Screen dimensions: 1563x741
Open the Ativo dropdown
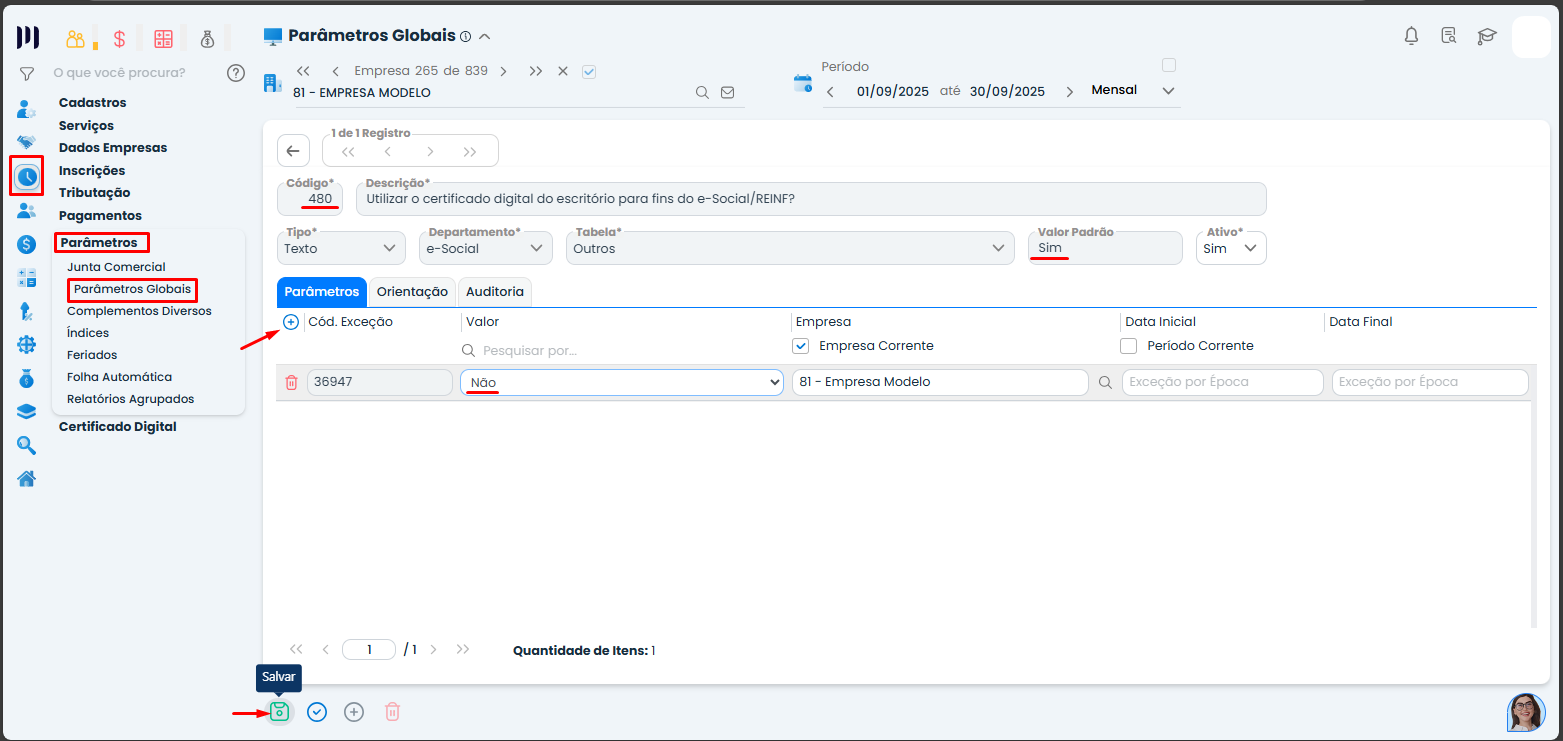click(x=1231, y=249)
